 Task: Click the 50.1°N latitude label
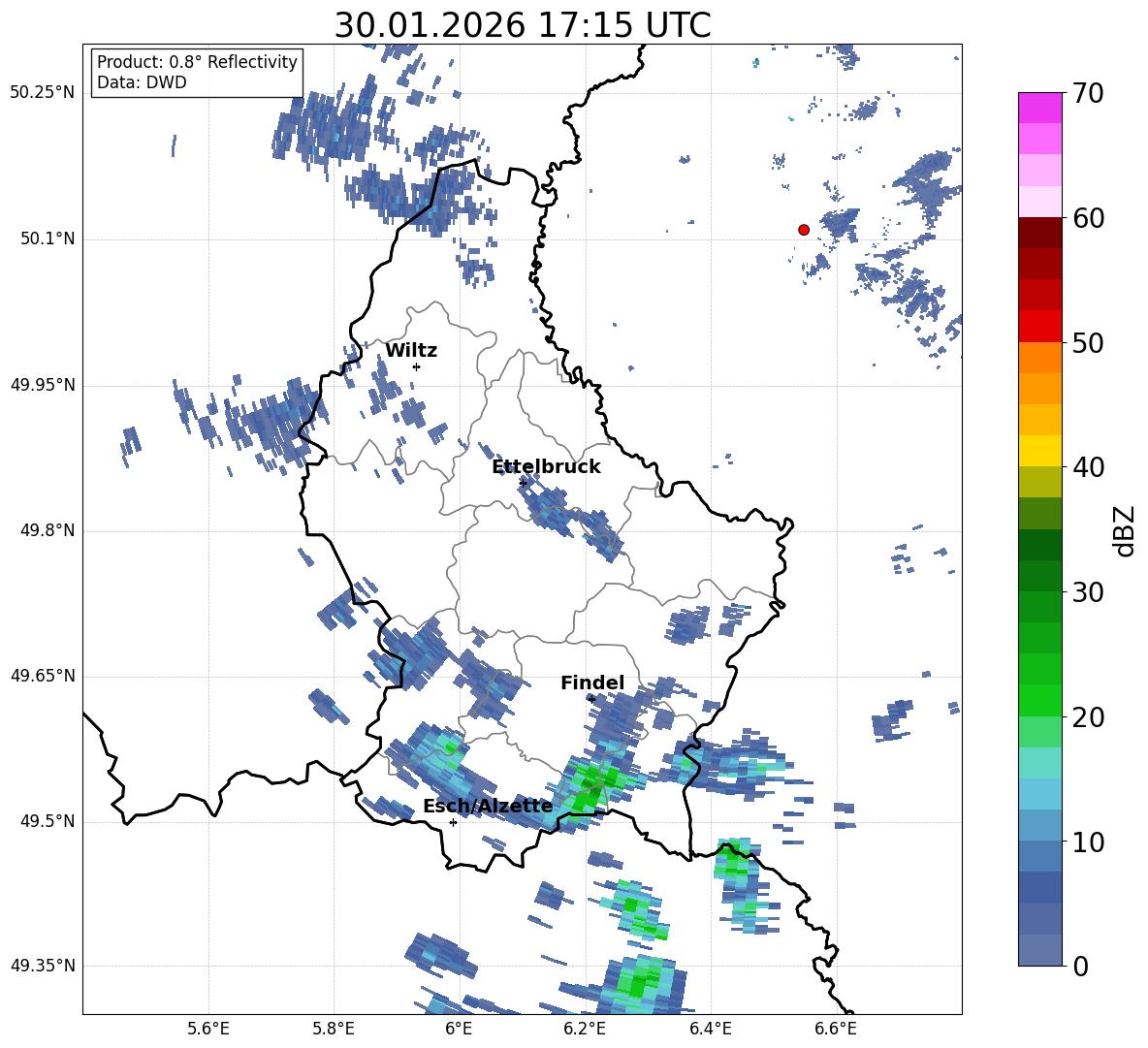coord(48,238)
